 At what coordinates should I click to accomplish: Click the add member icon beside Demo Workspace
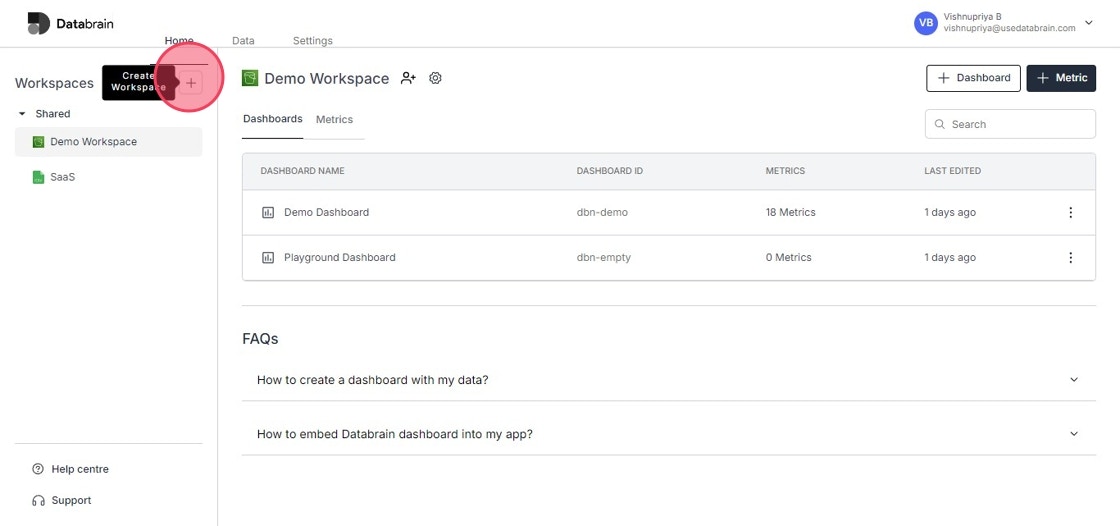[x=408, y=78]
